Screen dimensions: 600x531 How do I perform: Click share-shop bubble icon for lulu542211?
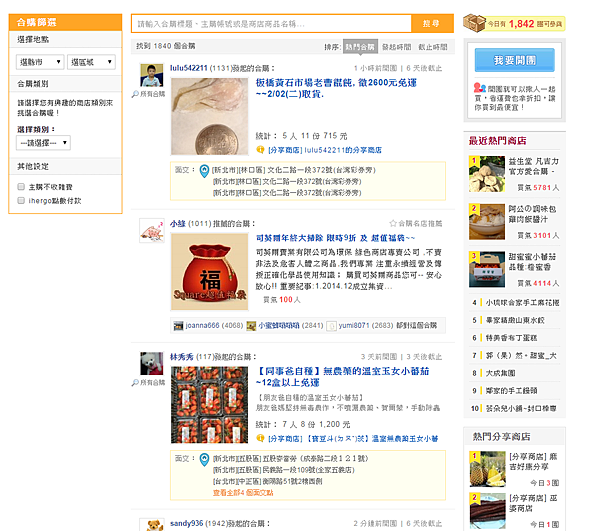(261, 150)
